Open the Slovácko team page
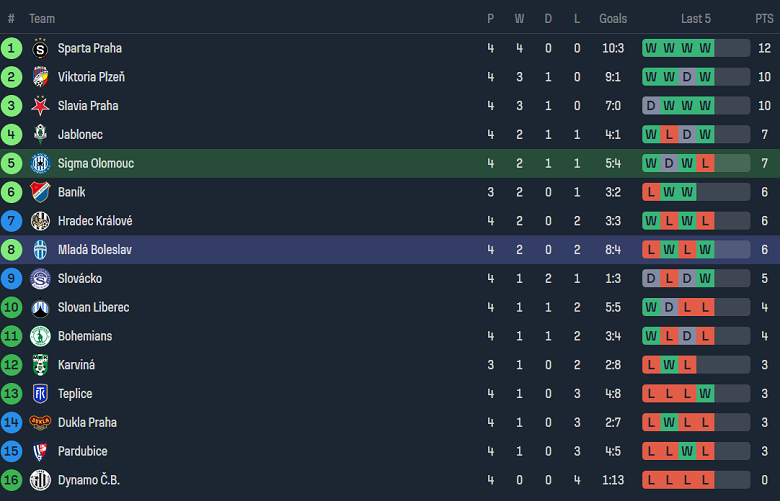This screenshot has height=501, width=780. [79, 279]
